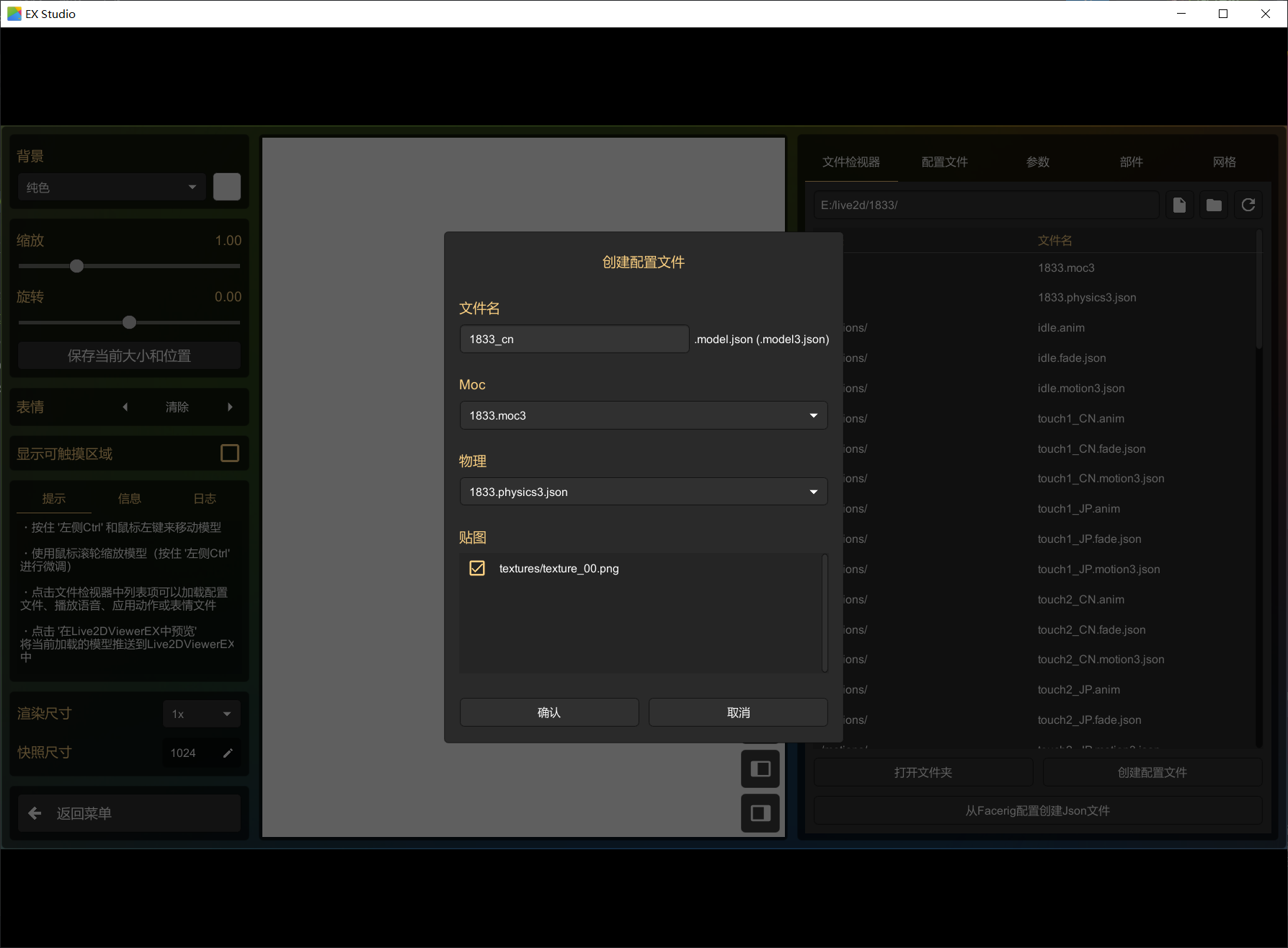This screenshot has height=948, width=1288.
Task: Select touch2_JP.fade.json in the file list
Action: click(1090, 720)
